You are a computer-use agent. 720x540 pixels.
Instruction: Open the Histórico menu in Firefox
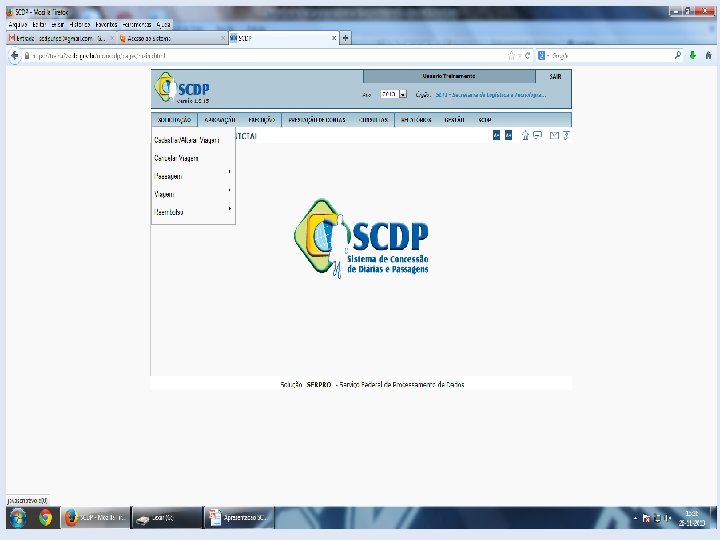click(x=79, y=24)
